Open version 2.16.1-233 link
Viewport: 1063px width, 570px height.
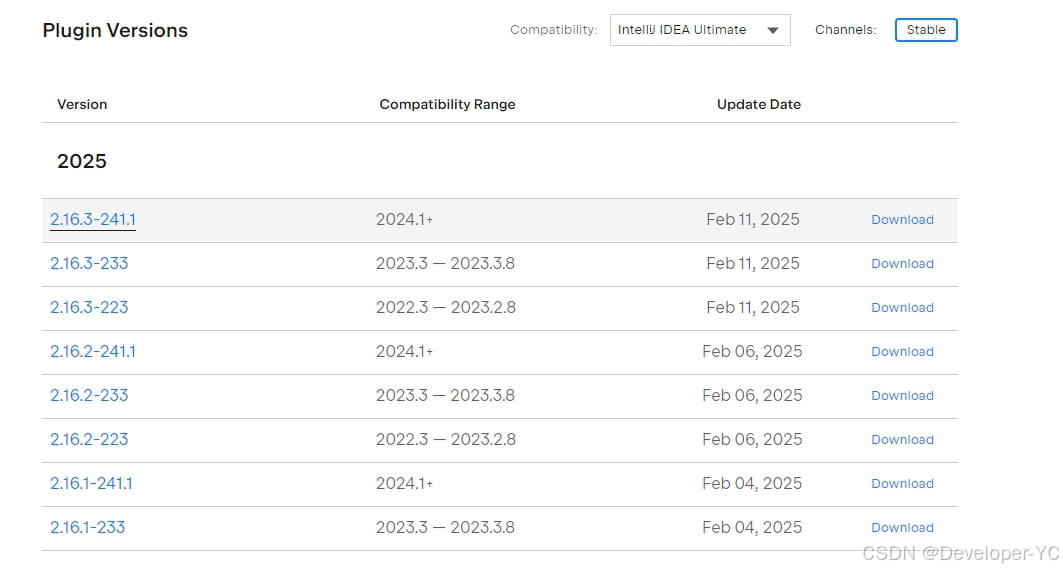coord(88,527)
